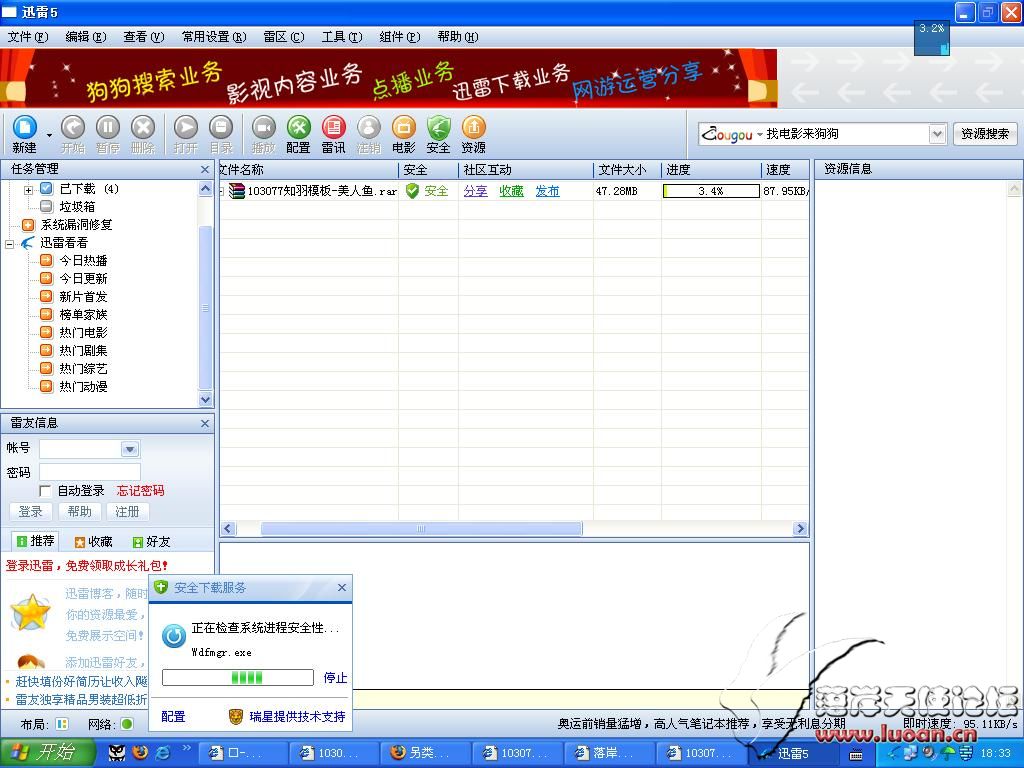This screenshot has width=1024, height=768.
Task: Click the 资源搜索 search button
Action: tap(985, 134)
